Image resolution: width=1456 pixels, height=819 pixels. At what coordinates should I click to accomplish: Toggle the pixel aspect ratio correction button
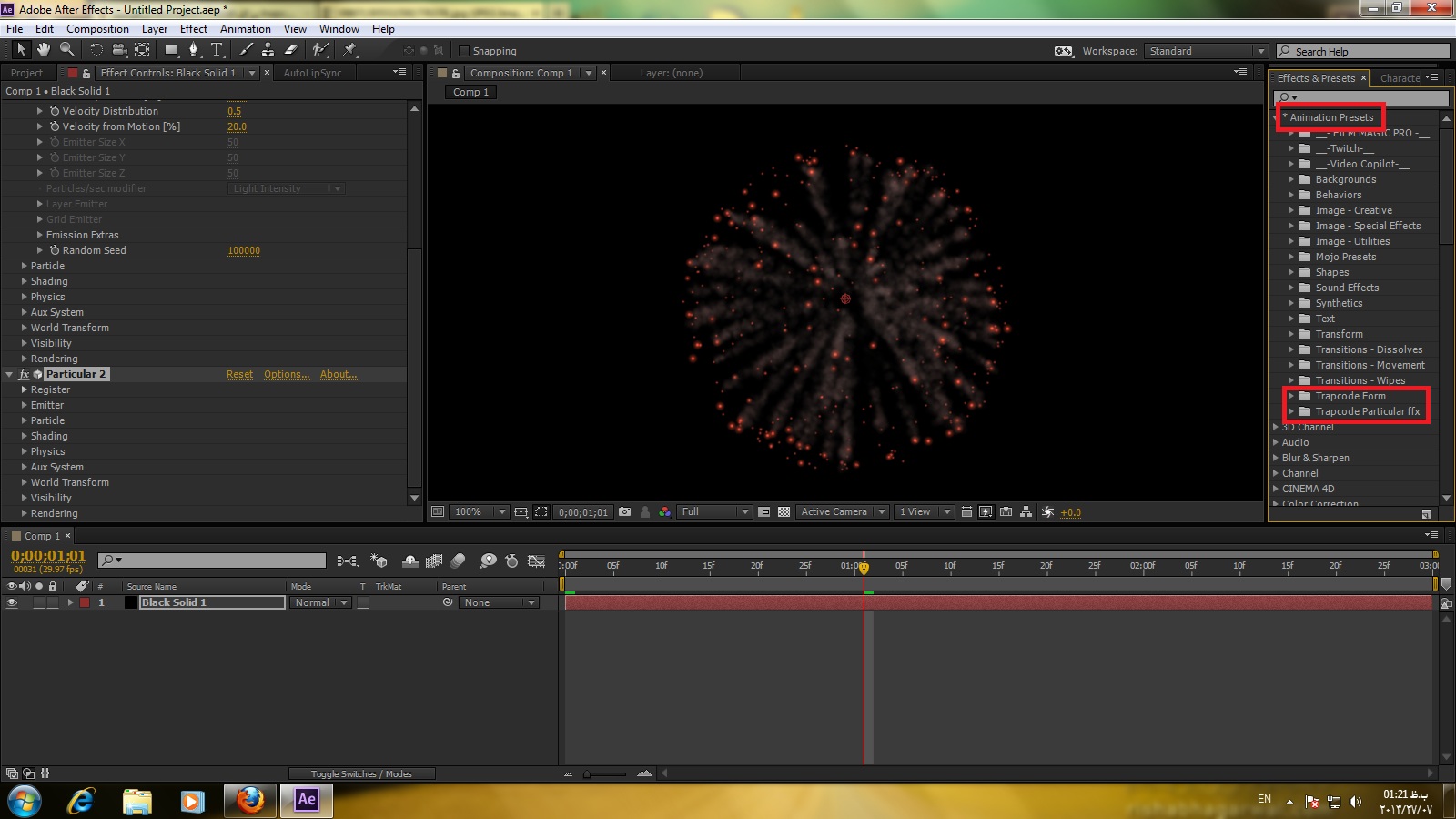click(966, 512)
